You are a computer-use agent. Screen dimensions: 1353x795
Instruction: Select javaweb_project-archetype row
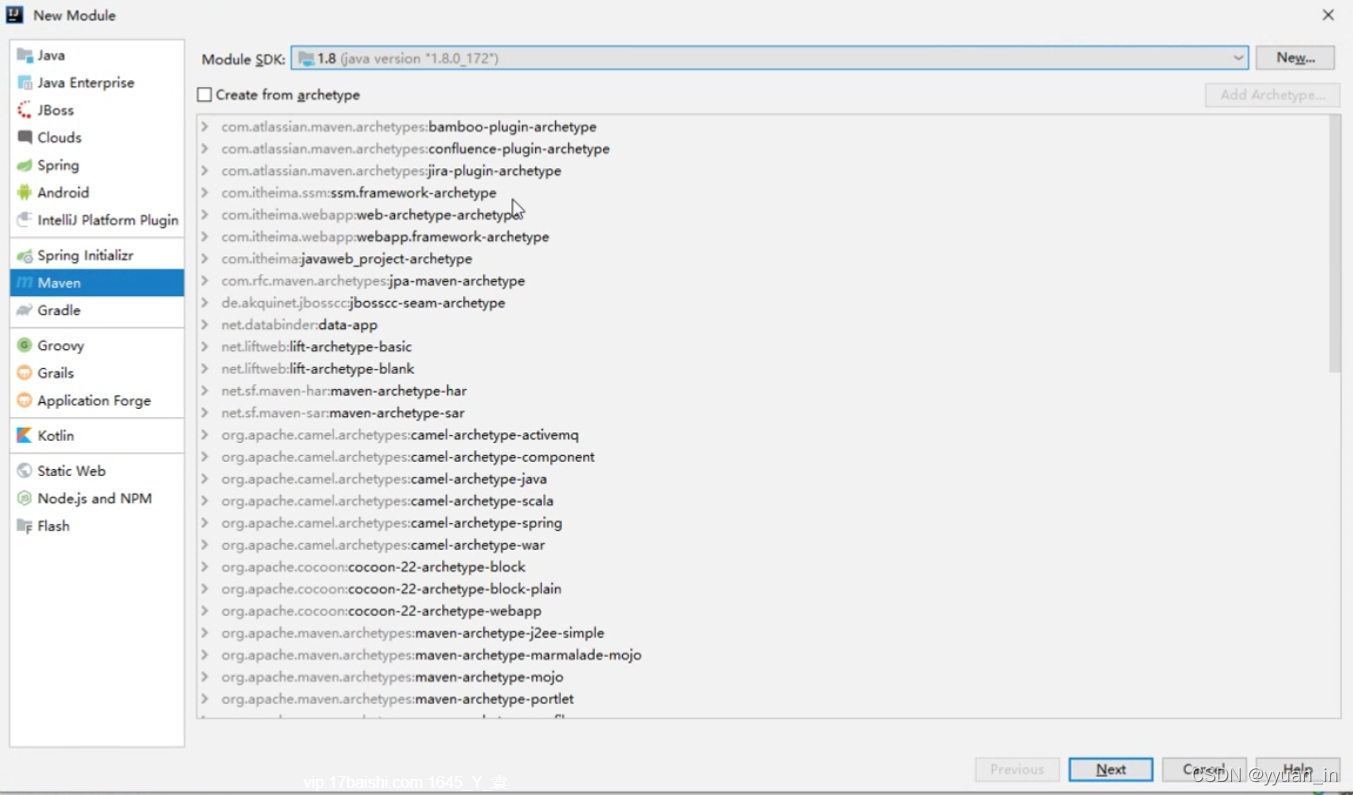point(763,259)
